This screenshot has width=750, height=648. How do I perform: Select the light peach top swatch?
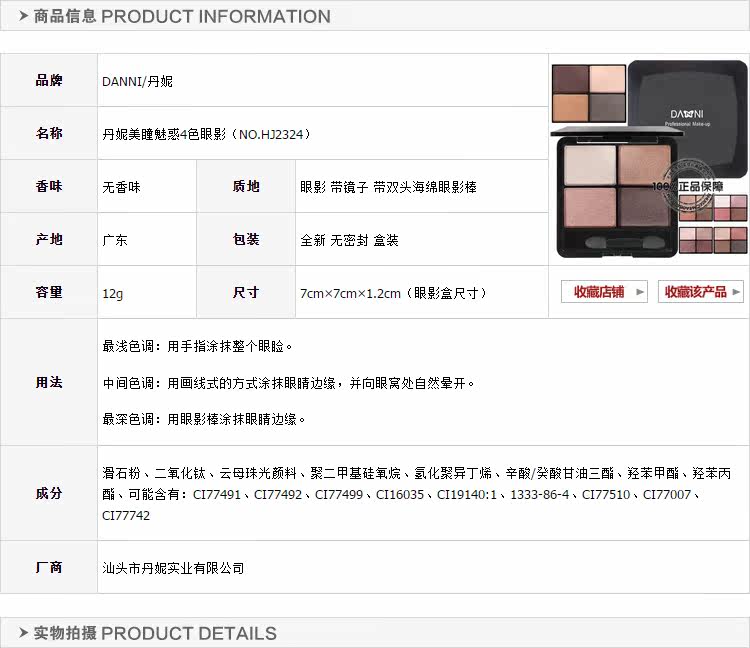click(x=607, y=79)
